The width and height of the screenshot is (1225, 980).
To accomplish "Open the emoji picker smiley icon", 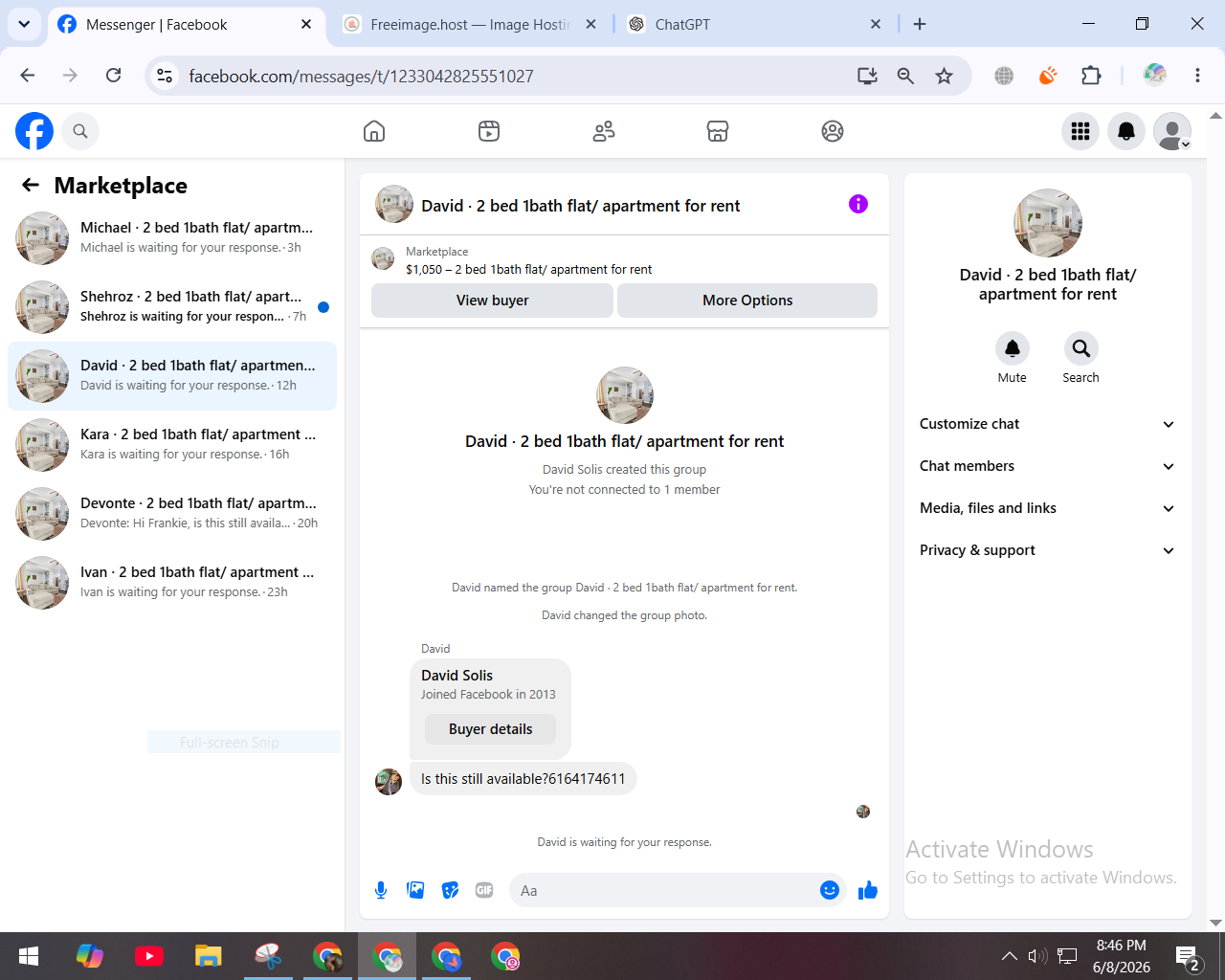I will tap(830, 891).
